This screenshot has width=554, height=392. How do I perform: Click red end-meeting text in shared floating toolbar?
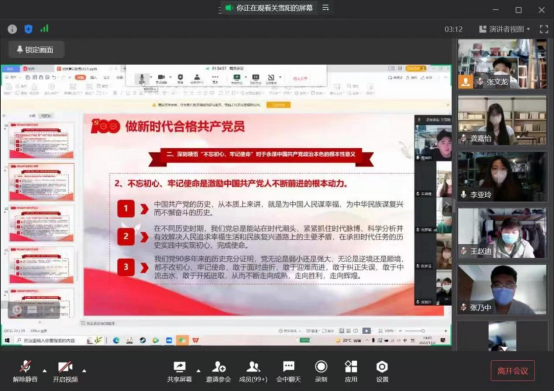(x=300, y=78)
